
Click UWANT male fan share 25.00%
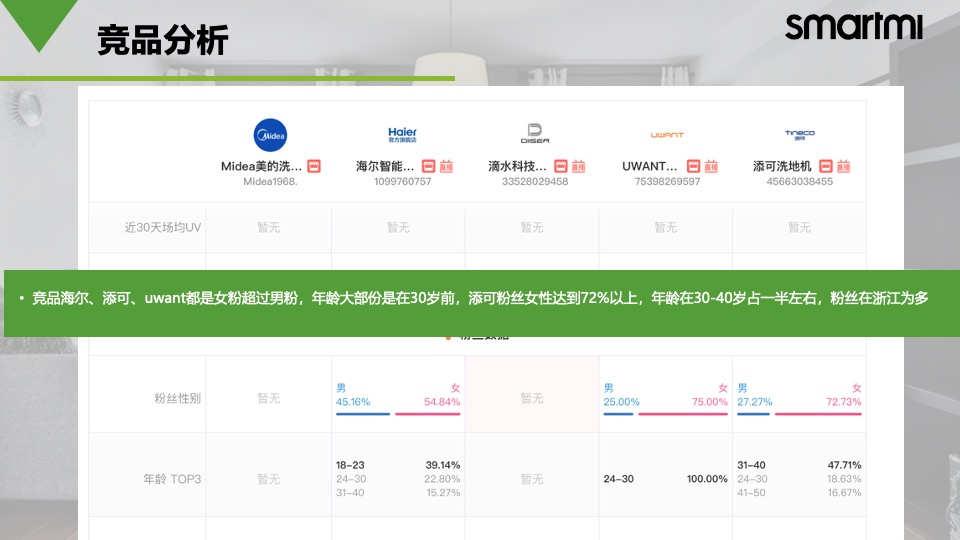[x=621, y=402]
